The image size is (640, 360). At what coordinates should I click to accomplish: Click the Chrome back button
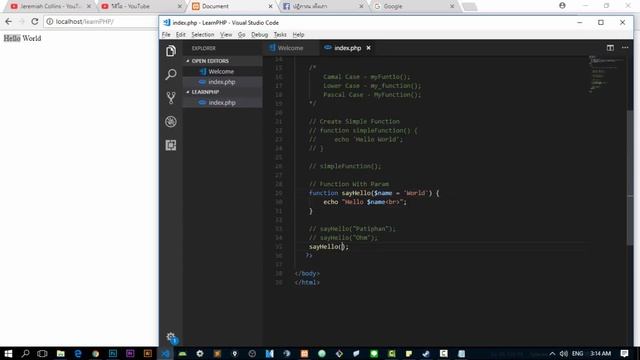coord(9,21)
